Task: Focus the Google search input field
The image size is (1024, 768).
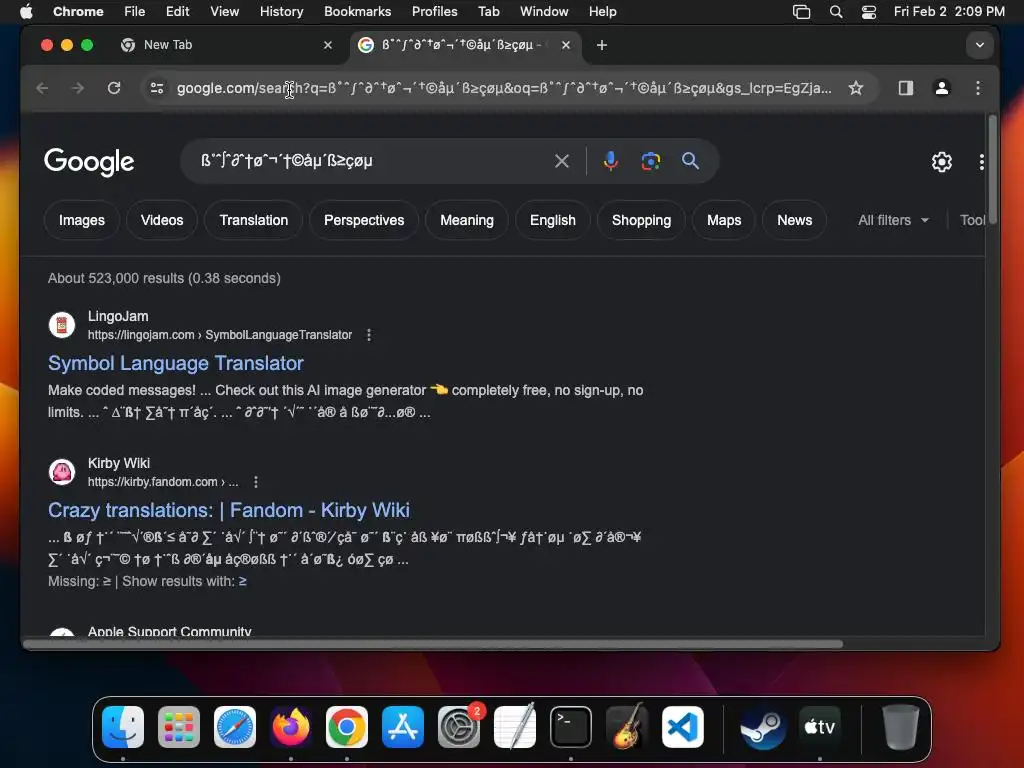Action: pos(372,161)
